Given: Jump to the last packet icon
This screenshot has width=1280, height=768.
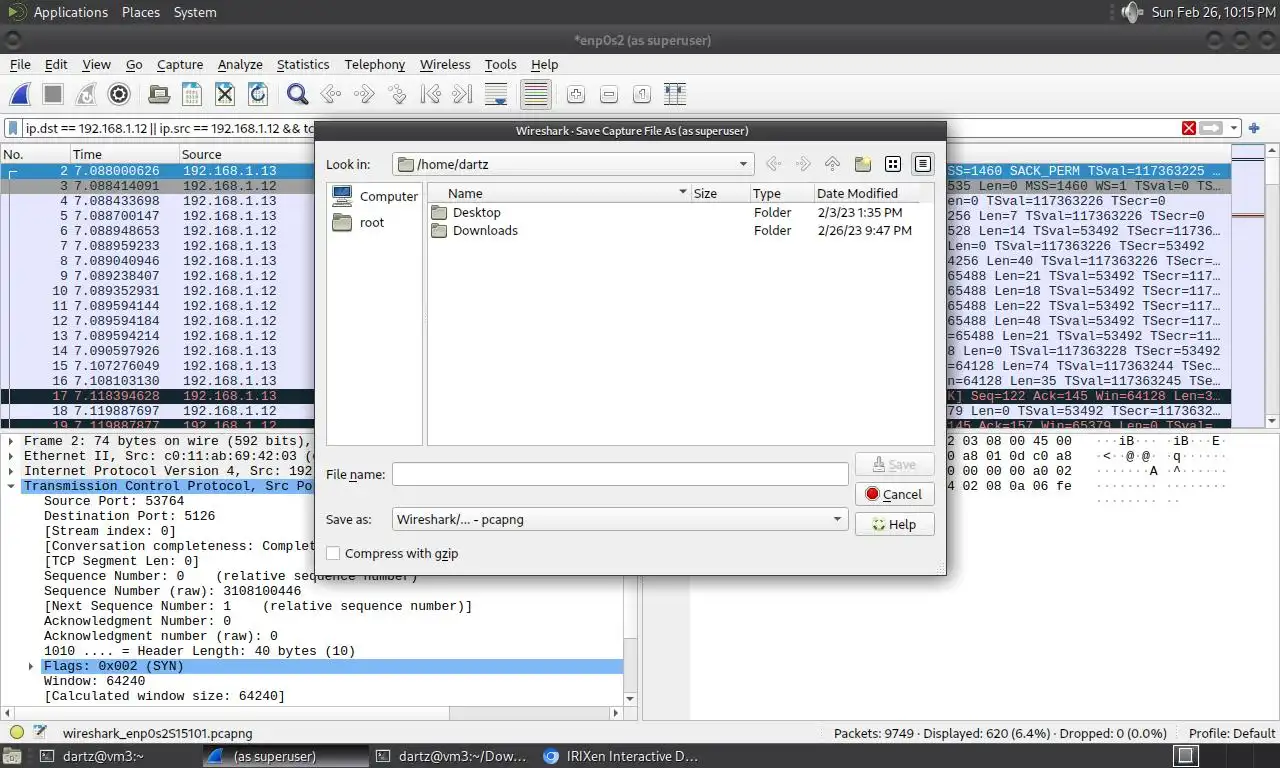Looking at the screenshot, I should 462,94.
